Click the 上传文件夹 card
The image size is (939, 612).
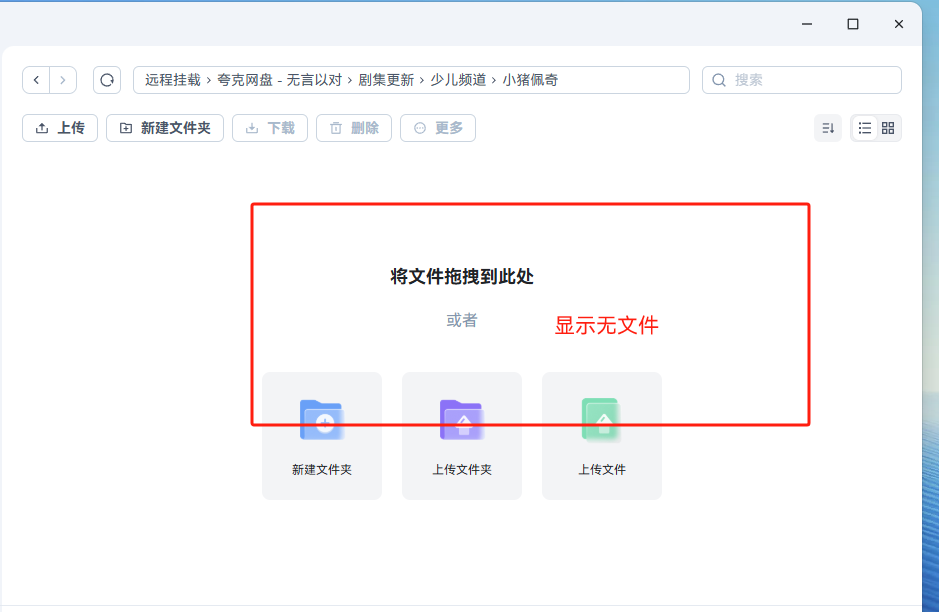pyautogui.click(x=462, y=436)
